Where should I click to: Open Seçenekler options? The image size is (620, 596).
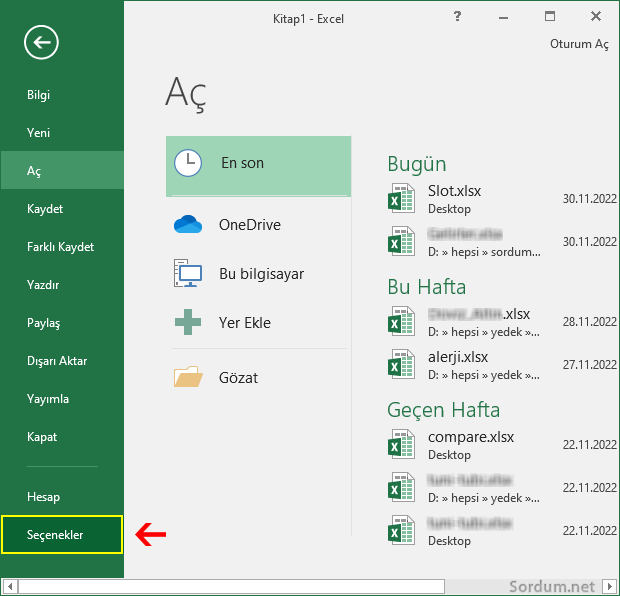tap(62, 534)
